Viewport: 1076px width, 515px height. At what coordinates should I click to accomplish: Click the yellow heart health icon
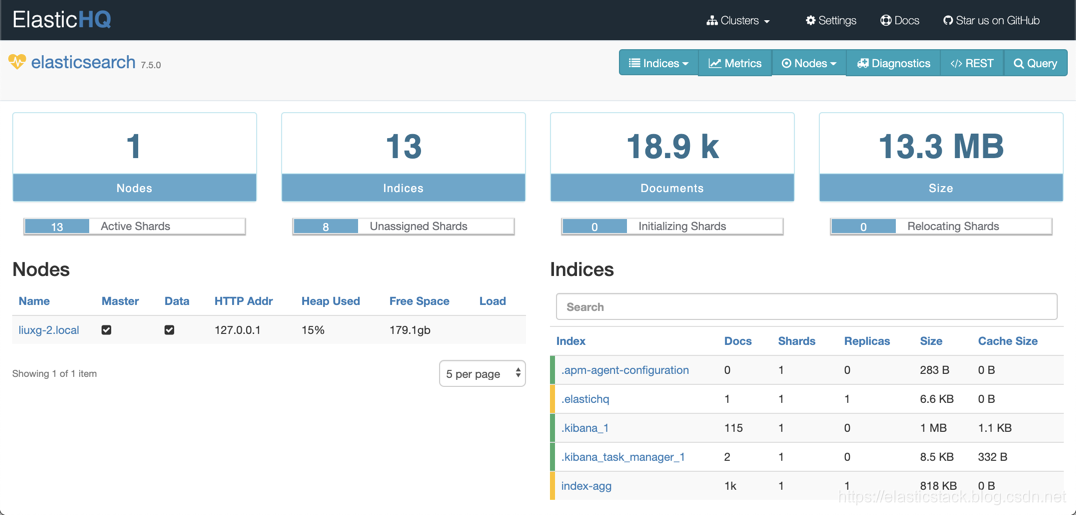(17, 62)
